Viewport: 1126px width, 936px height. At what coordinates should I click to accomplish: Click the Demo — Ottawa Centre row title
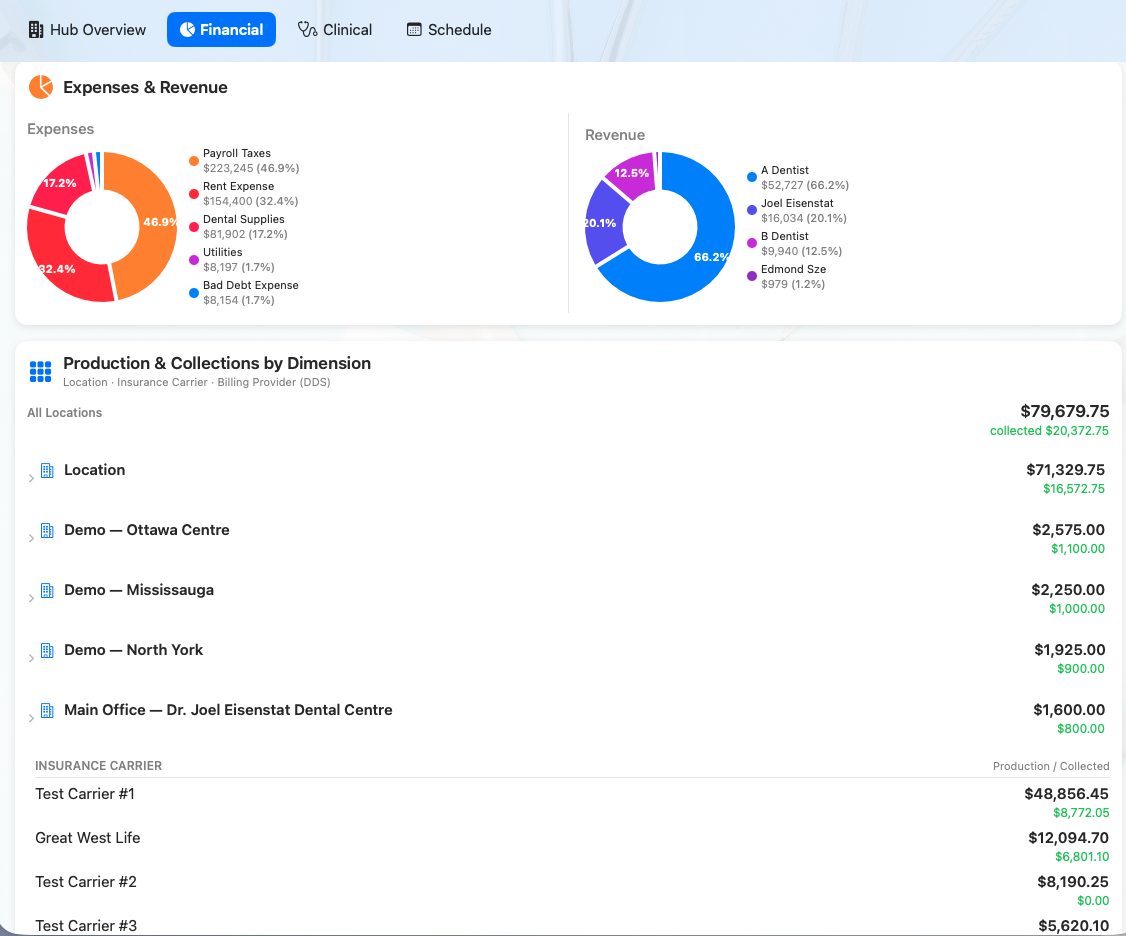pos(146,530)
